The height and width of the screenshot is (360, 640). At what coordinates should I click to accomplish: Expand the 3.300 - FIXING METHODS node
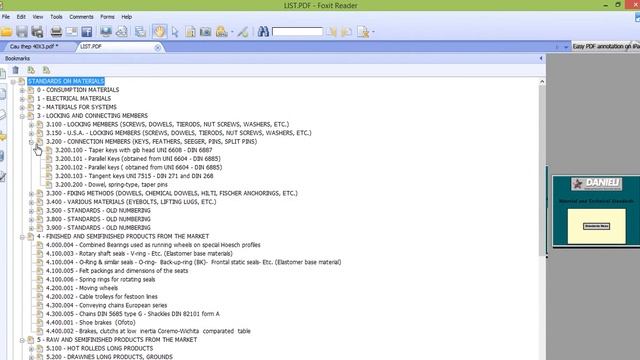(31, 193)
